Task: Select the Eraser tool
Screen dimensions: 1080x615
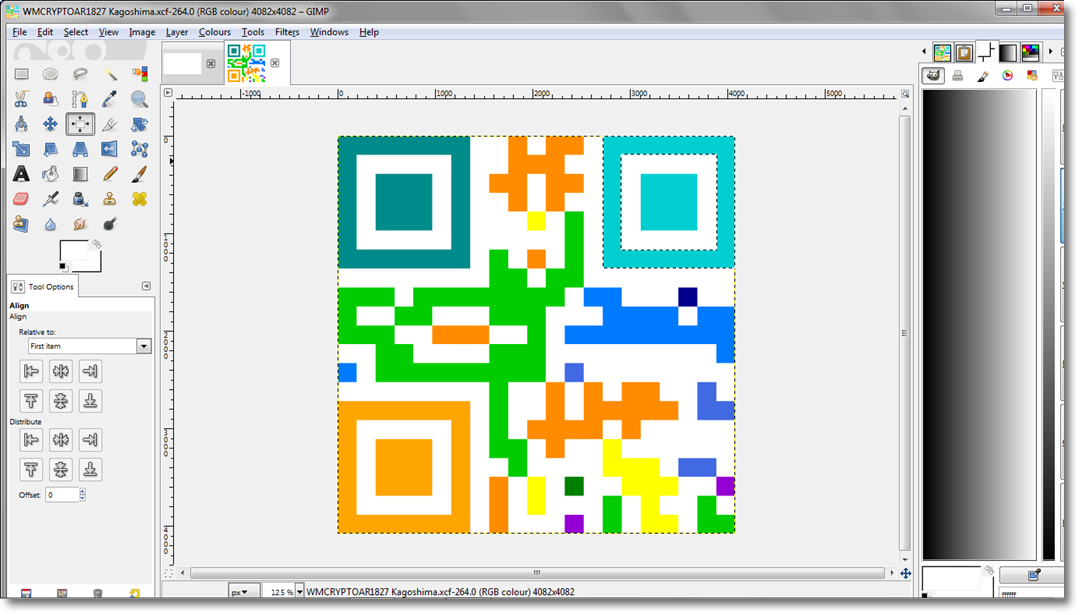Action: click(21, 199)
